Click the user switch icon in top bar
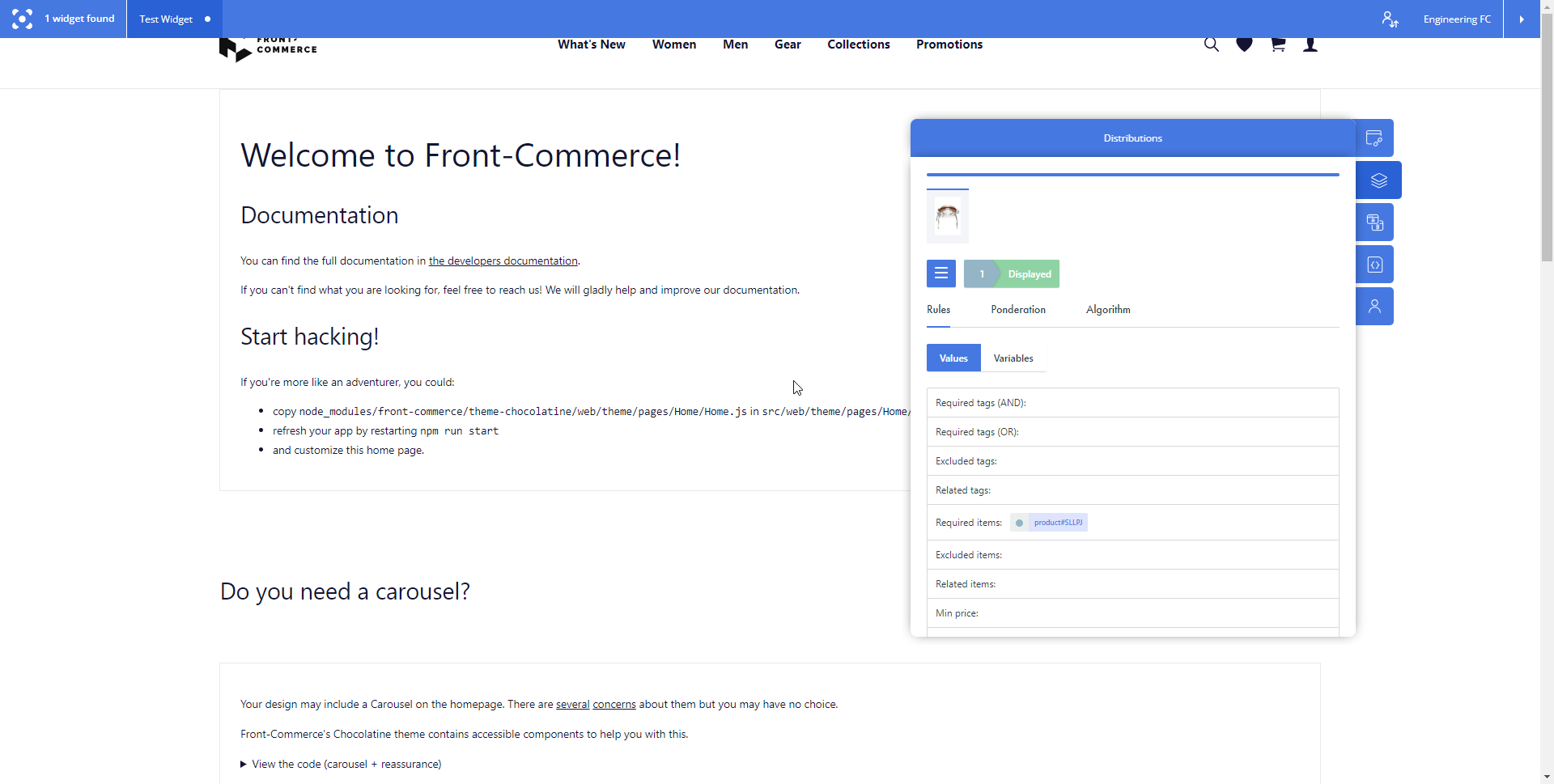1554x784 pixels. [x=1390, y=19]
